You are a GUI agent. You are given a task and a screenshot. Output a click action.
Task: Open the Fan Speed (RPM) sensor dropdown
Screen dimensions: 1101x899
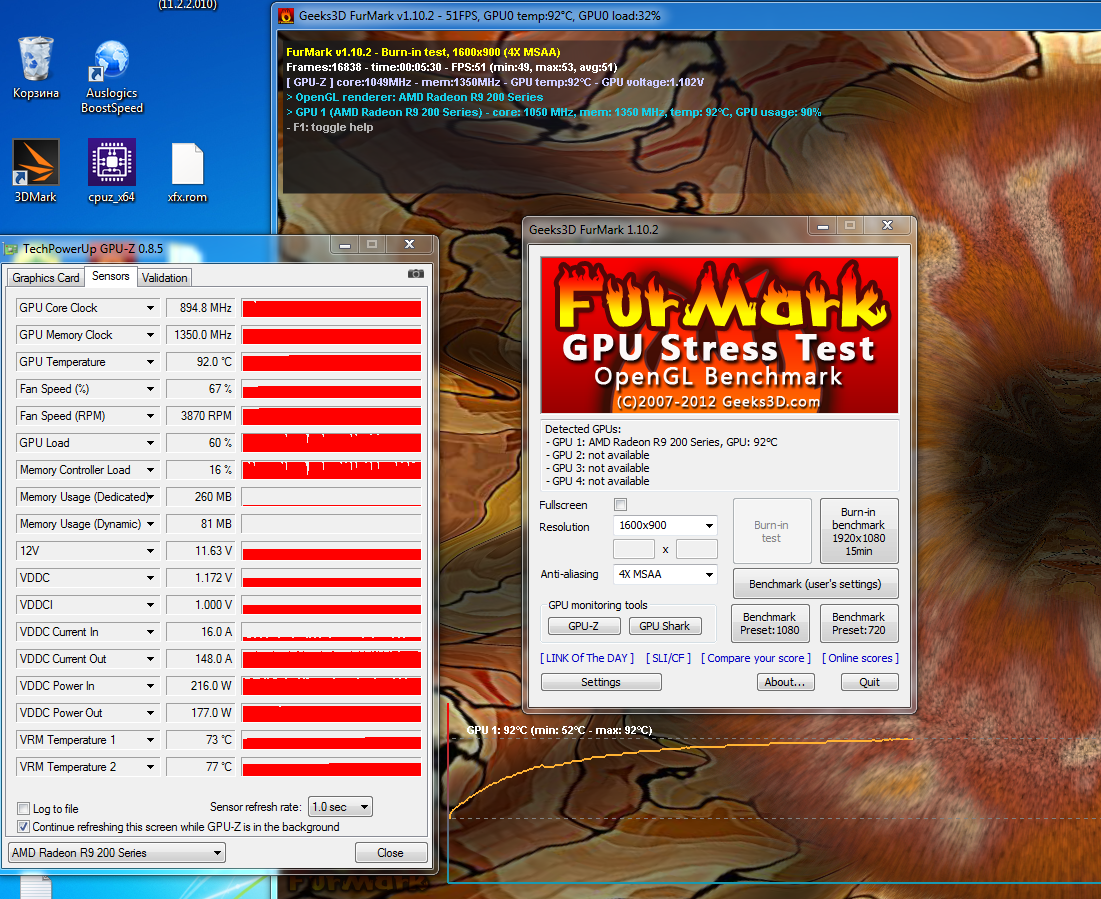pyautogui.click(x=150, y=416)
